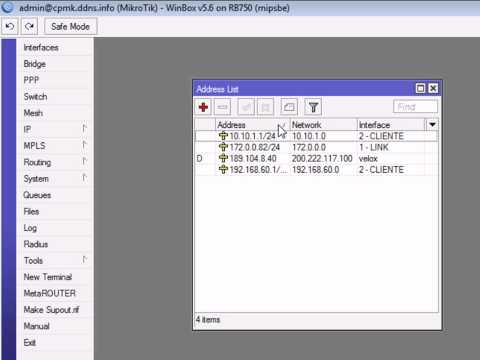480x360 pixels.
Task: Click the D dynamic flag on velox row
Action: (199, 158)
